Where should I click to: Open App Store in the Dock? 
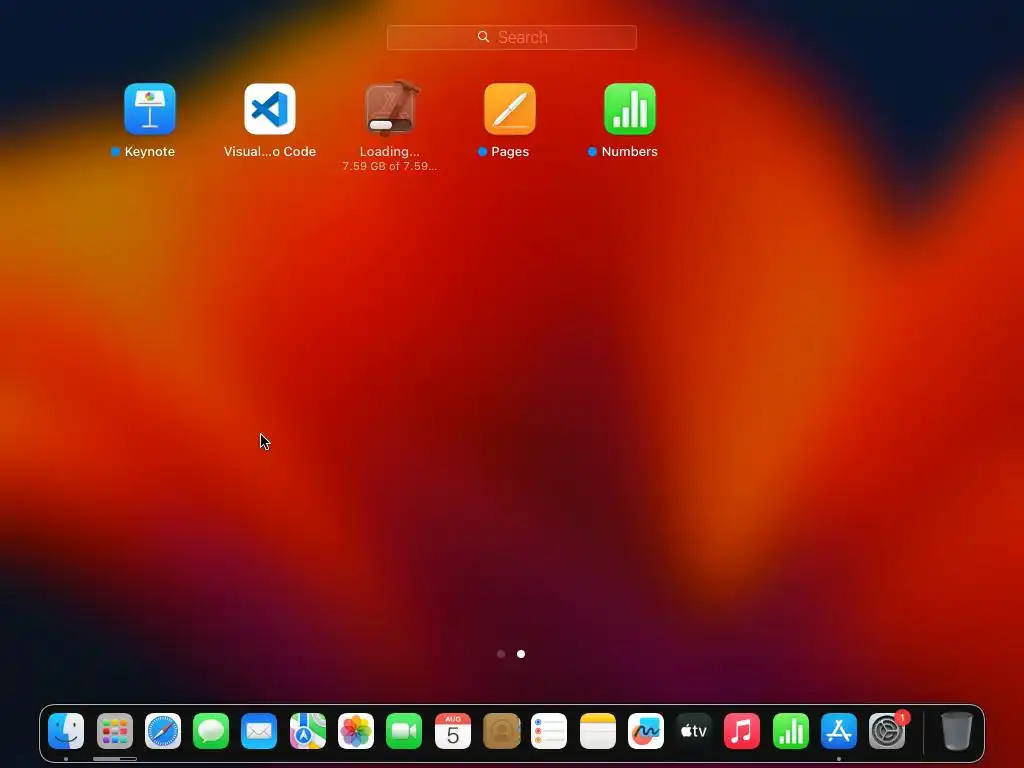point(839,731)
